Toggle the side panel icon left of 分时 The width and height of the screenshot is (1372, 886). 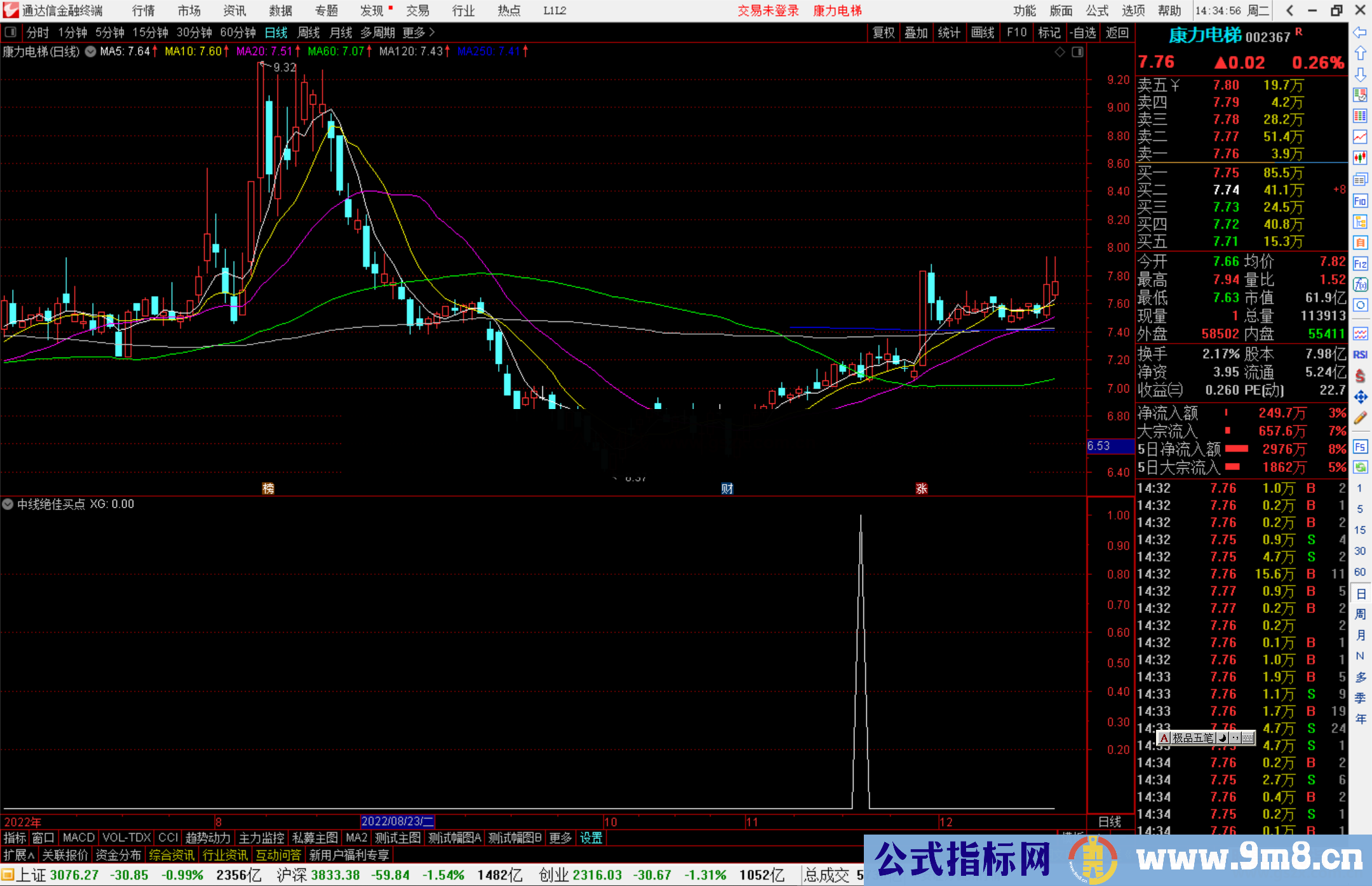[x=10, y=32]
